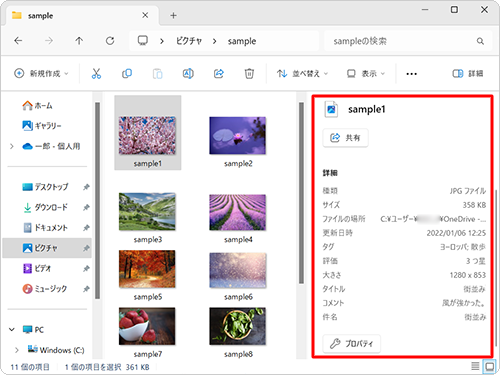Image resolution: width=500 pixels, height=375 pixels.
Task: Open the 表示 view dropdown
Action: [366, 73]
